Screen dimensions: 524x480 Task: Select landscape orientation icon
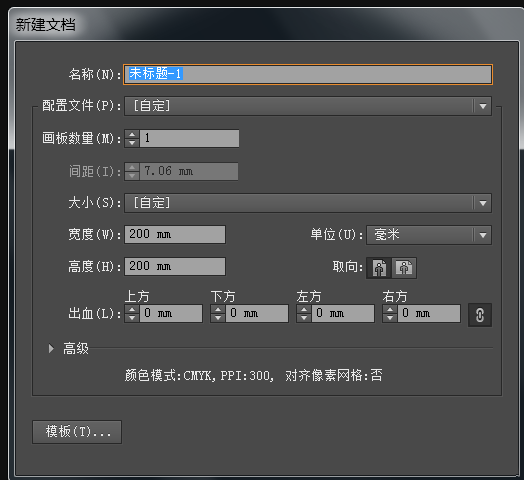(x=404, y=268)
